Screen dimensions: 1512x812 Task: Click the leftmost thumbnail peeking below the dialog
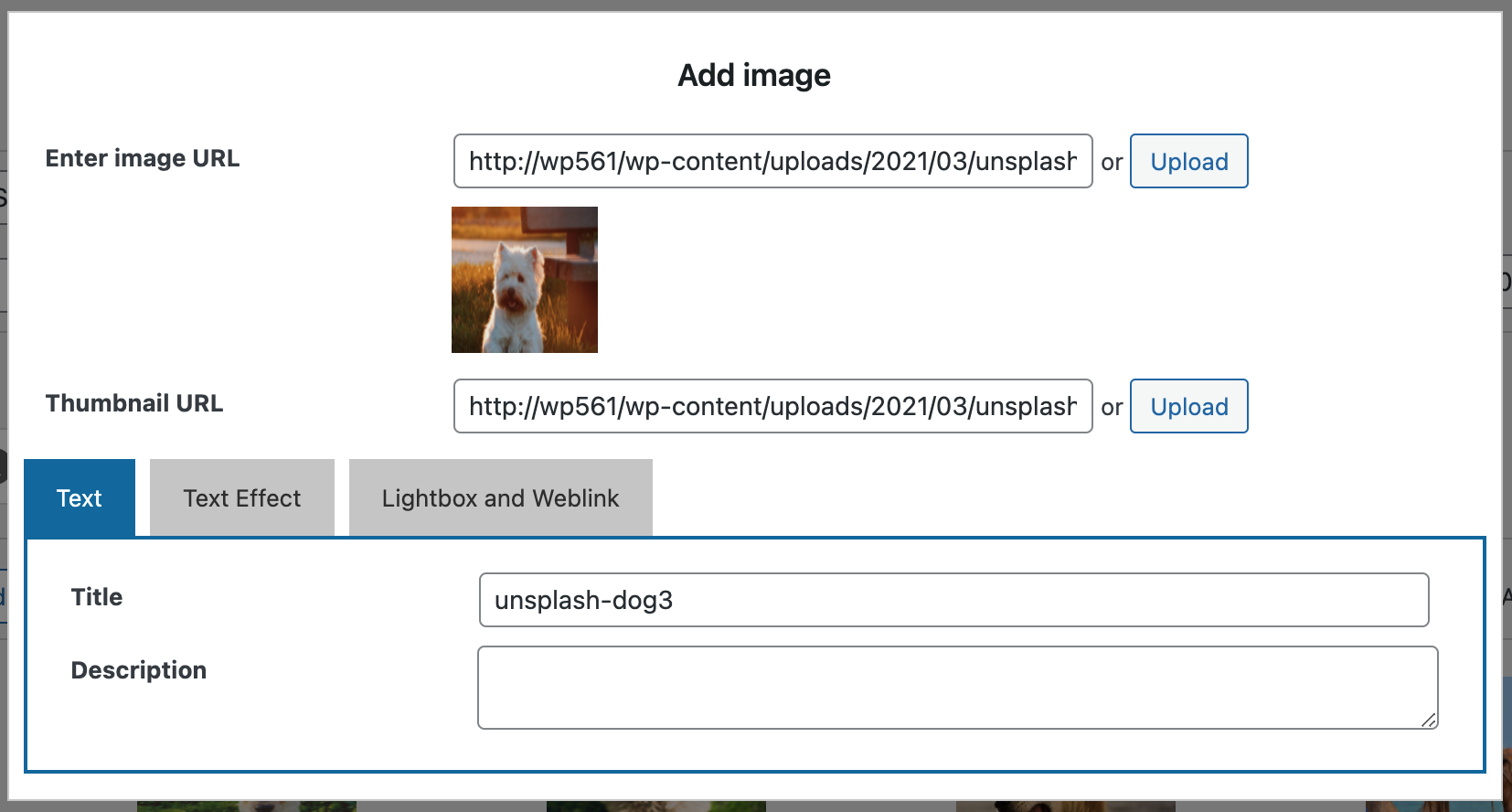pyautogui.click(x=246, y=807)
